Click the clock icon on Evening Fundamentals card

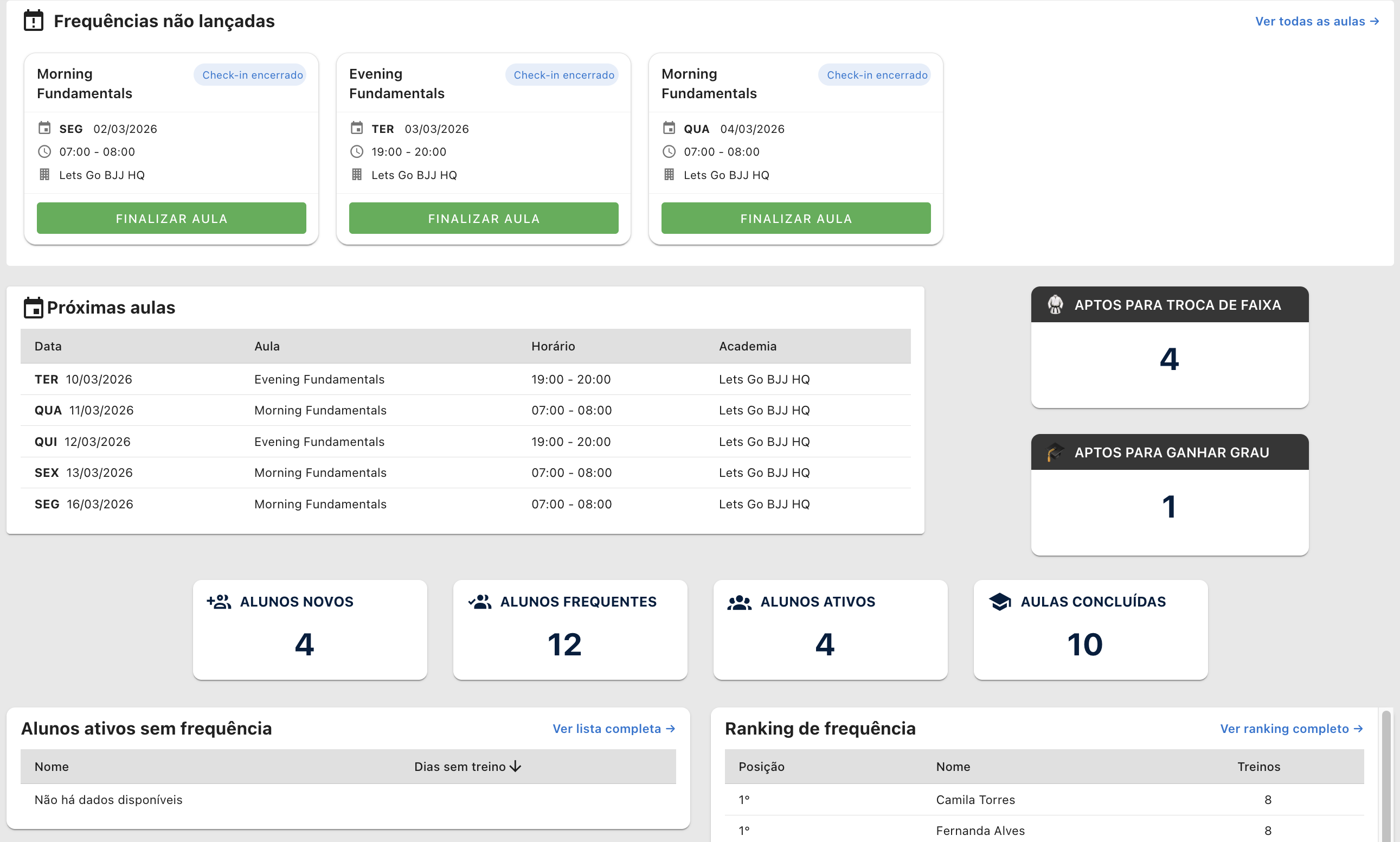click(x=357, y=151)
